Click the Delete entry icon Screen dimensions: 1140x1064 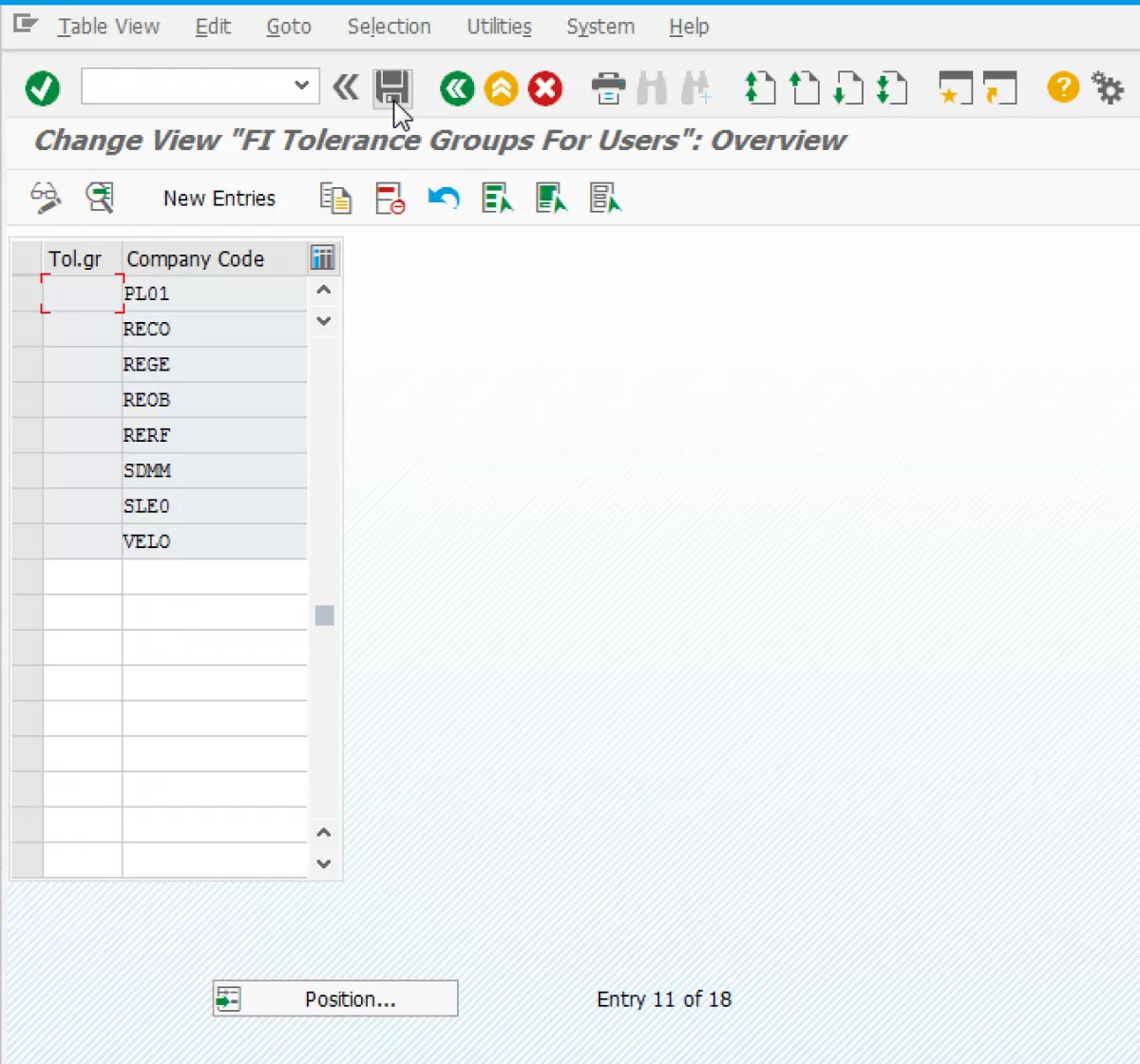[389, 198]
